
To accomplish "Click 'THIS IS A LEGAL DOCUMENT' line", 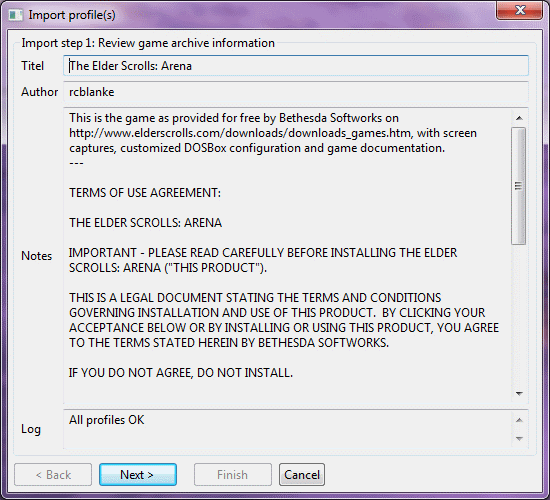I will [255, 298].
